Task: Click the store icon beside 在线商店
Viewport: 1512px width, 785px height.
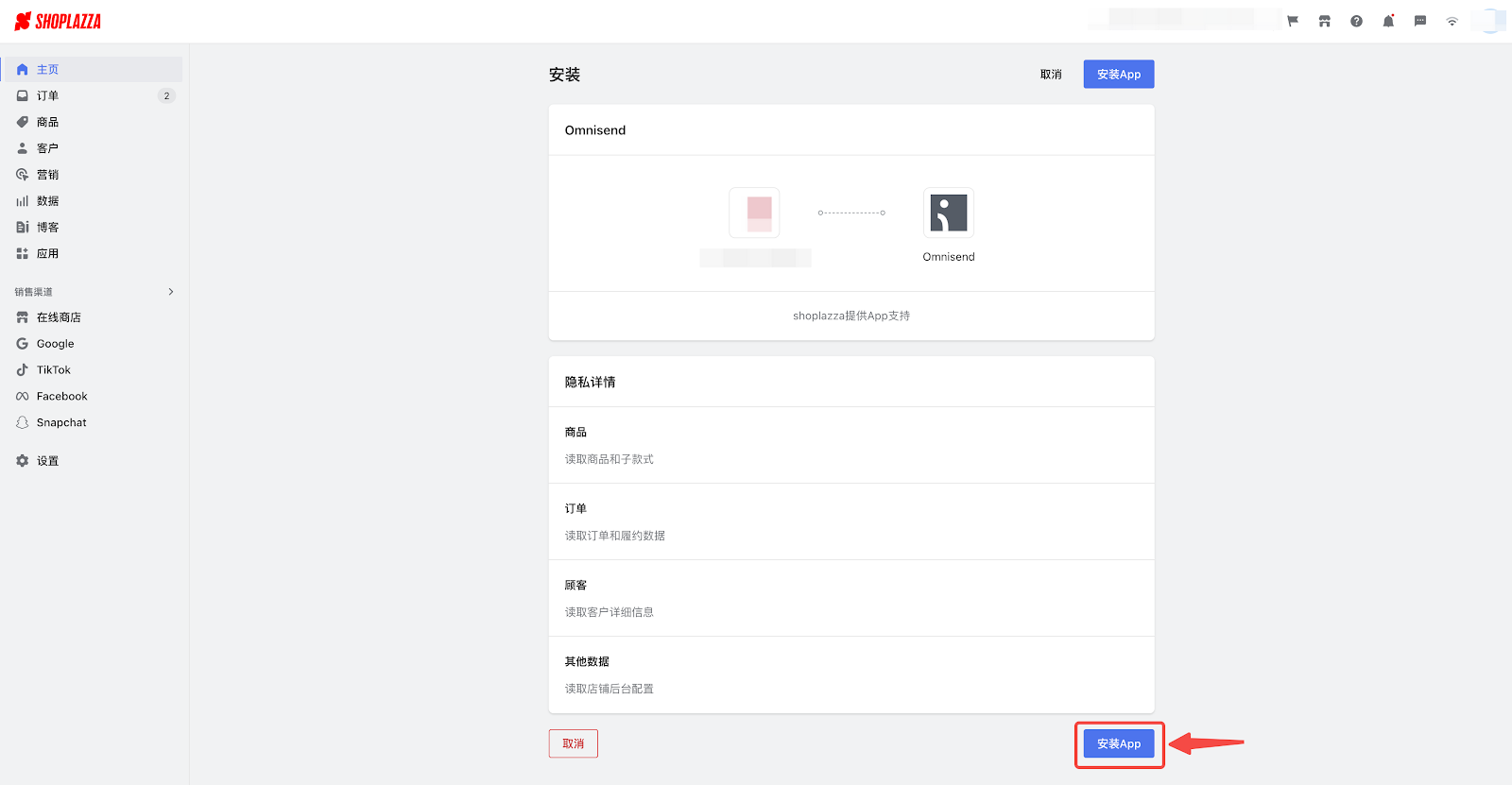Action: [23, 317]
